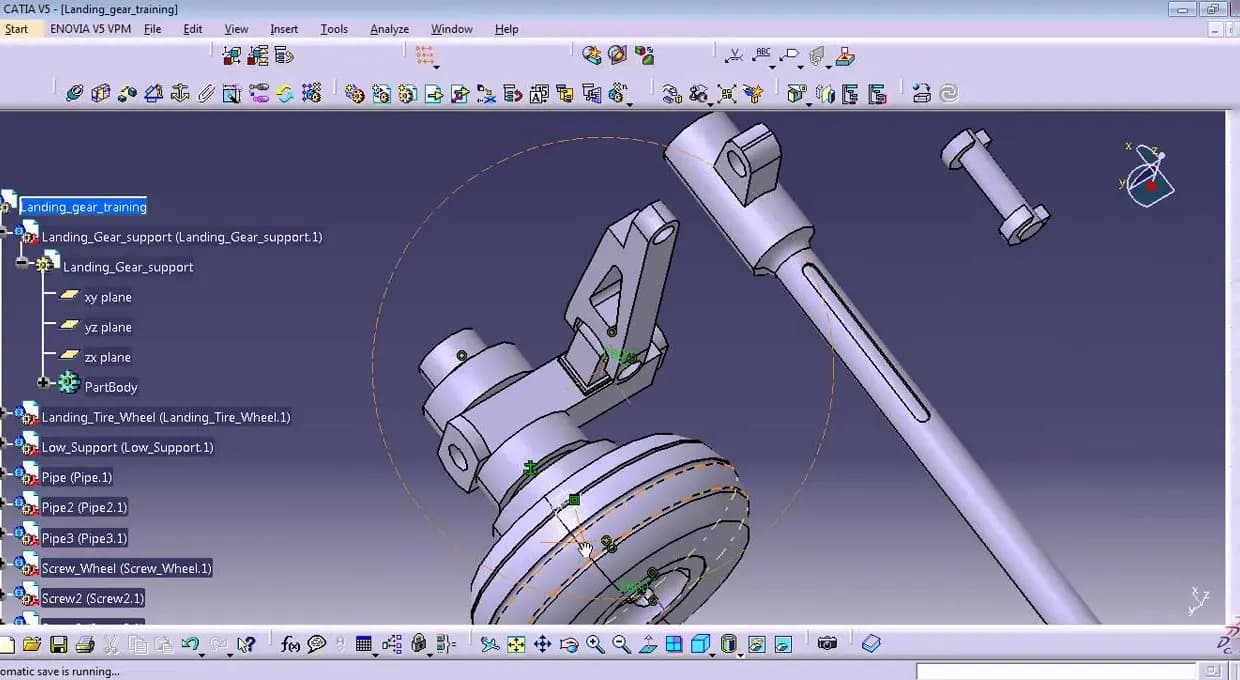Select Low_Support (Low_Support.1) in tree

pyautogui.click(x=127, y=447)
